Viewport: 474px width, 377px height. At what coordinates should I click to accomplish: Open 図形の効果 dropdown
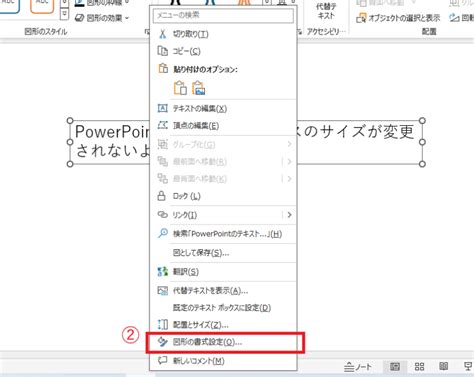tap(102, 18)
